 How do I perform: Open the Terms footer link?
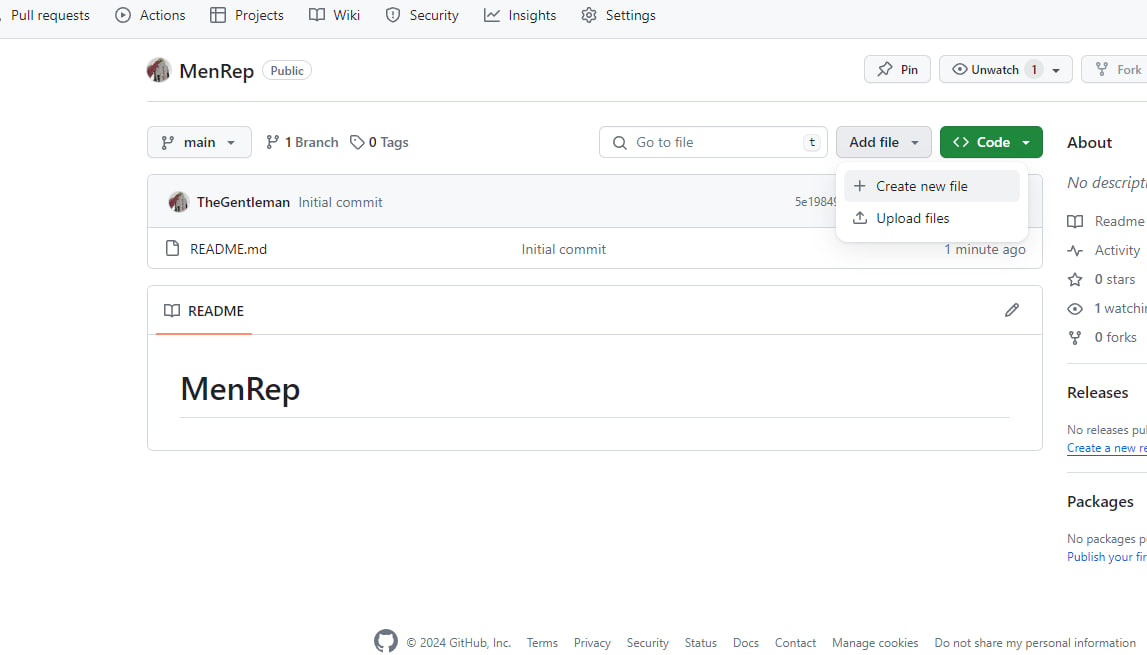coord(542,643)
